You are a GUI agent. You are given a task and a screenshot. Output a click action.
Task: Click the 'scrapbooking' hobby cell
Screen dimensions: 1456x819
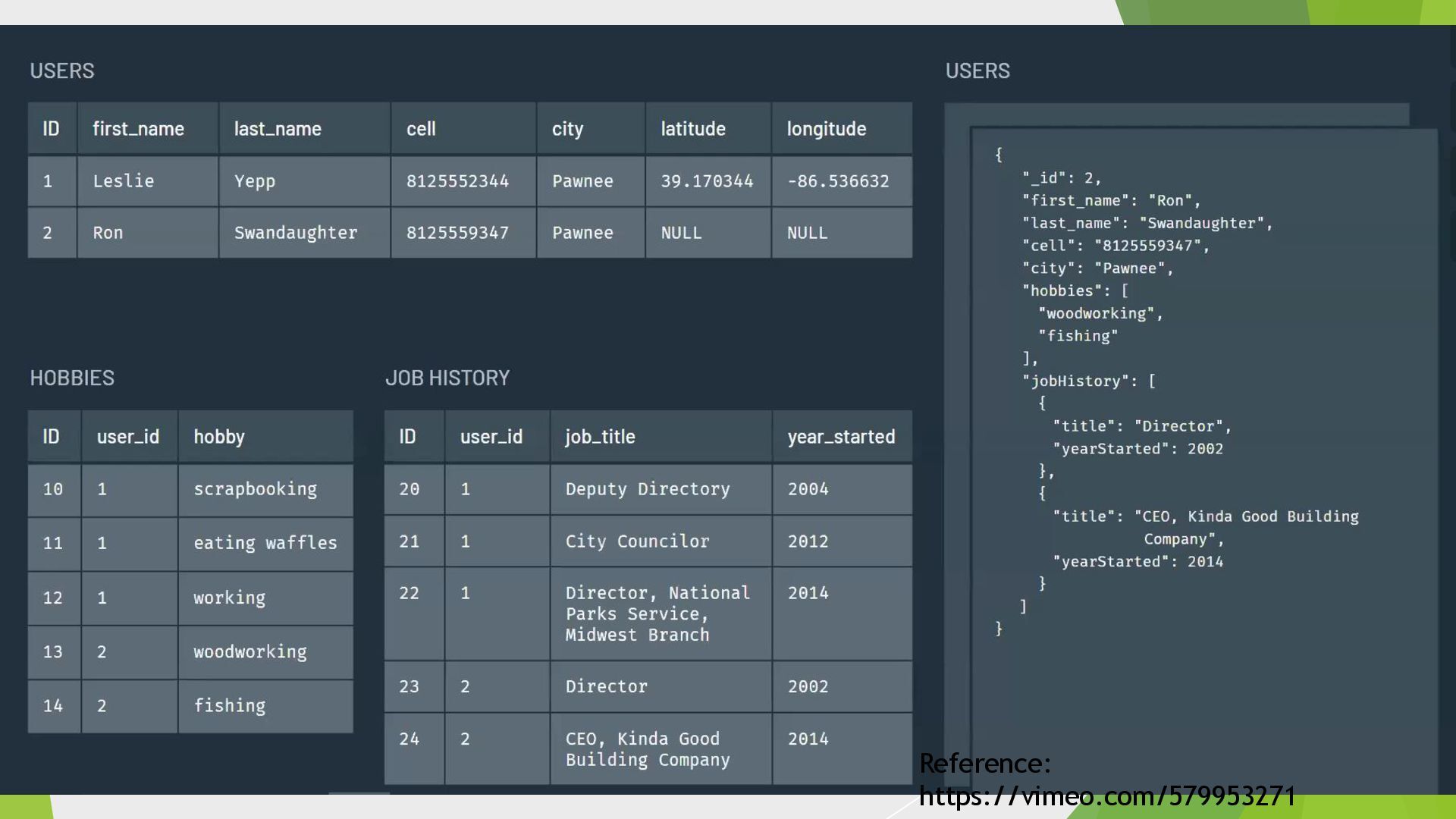(x=265, y=490)
